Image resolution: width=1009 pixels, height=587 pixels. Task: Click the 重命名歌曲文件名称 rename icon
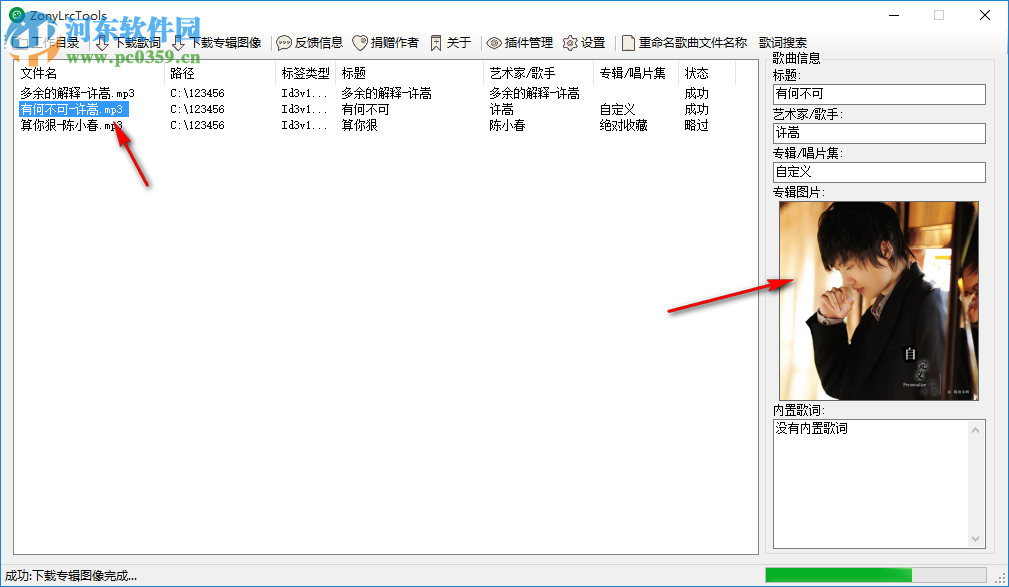(631, 42)
